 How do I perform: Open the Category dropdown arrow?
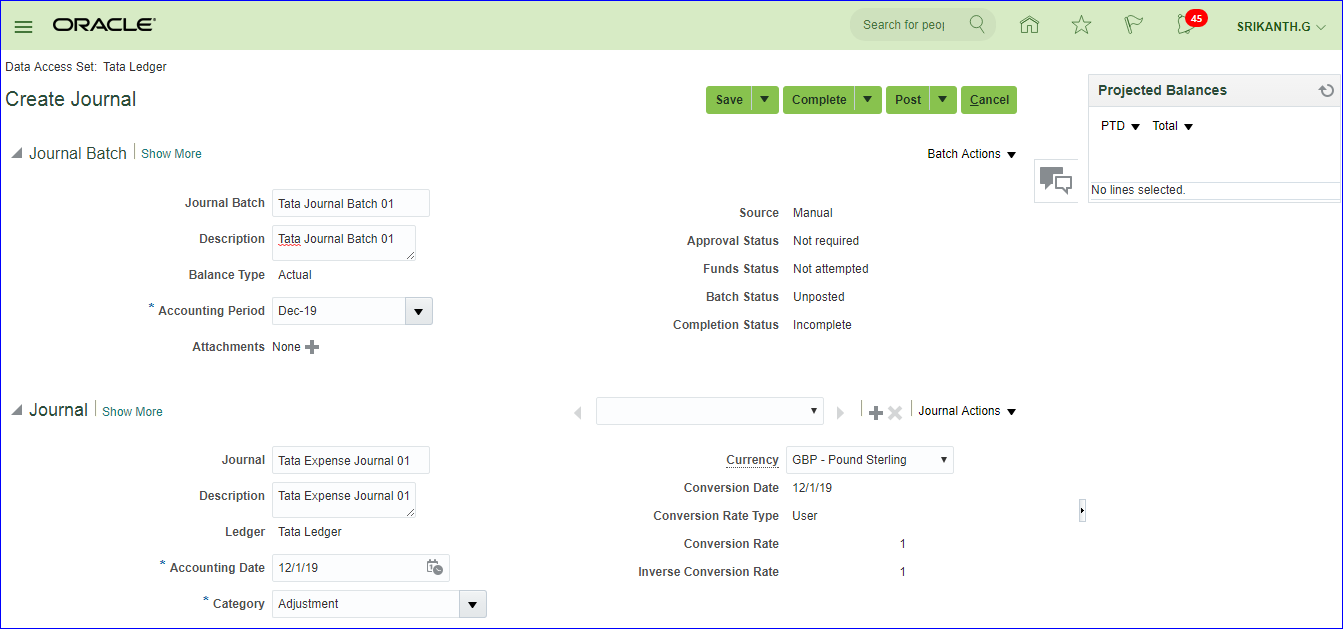(x=472, y=604)
